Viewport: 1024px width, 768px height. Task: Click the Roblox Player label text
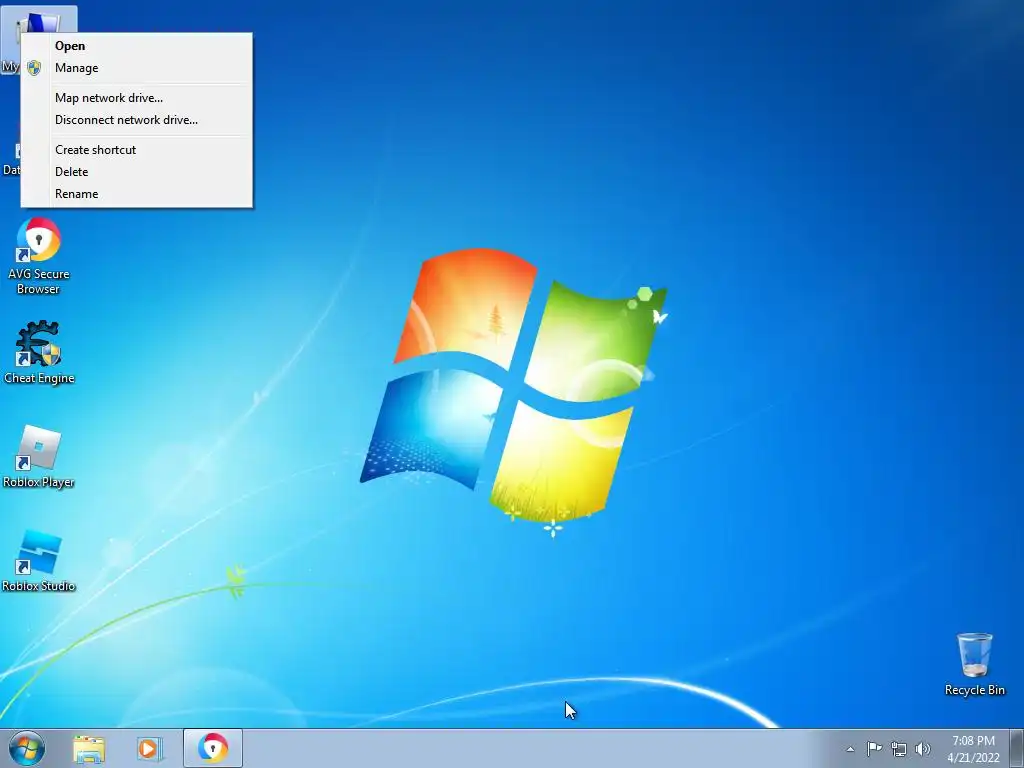coord(39,482)
